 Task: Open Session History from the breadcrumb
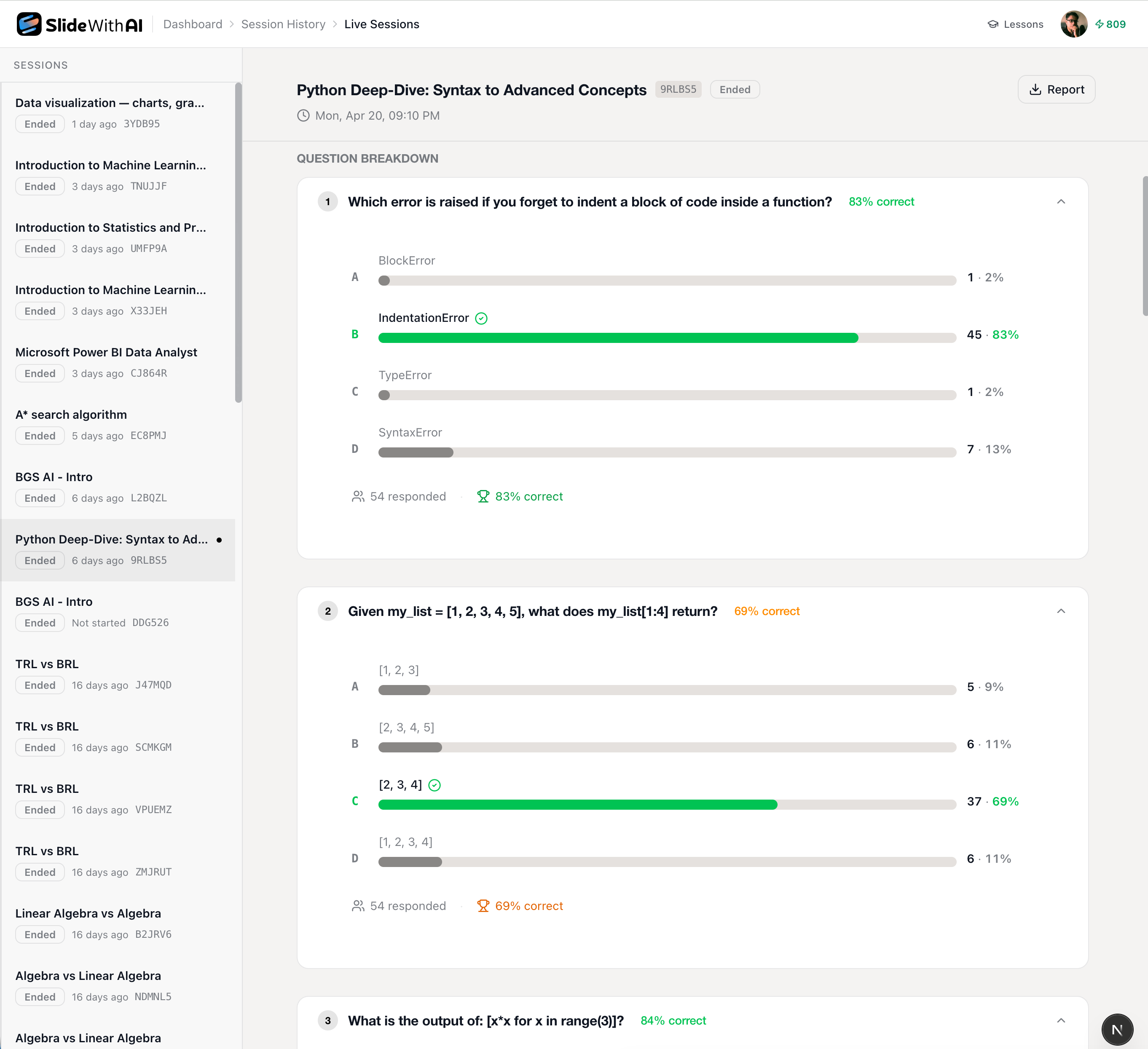click(283, 24)
